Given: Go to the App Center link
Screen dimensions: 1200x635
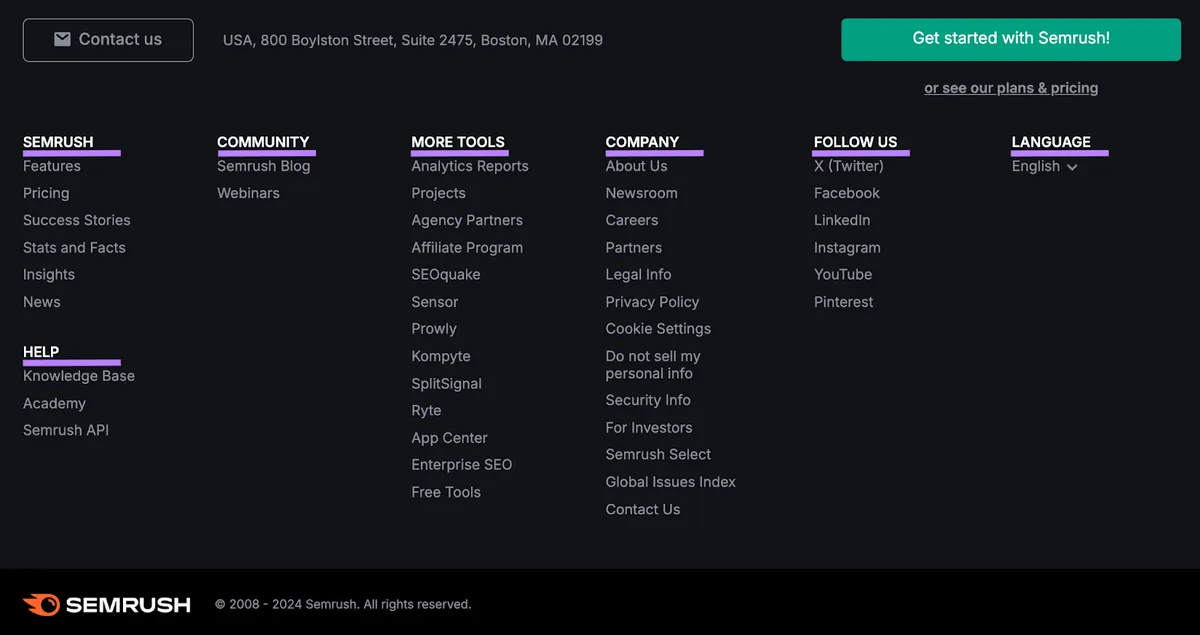Looking at the screenshot, I should (449, 438).
